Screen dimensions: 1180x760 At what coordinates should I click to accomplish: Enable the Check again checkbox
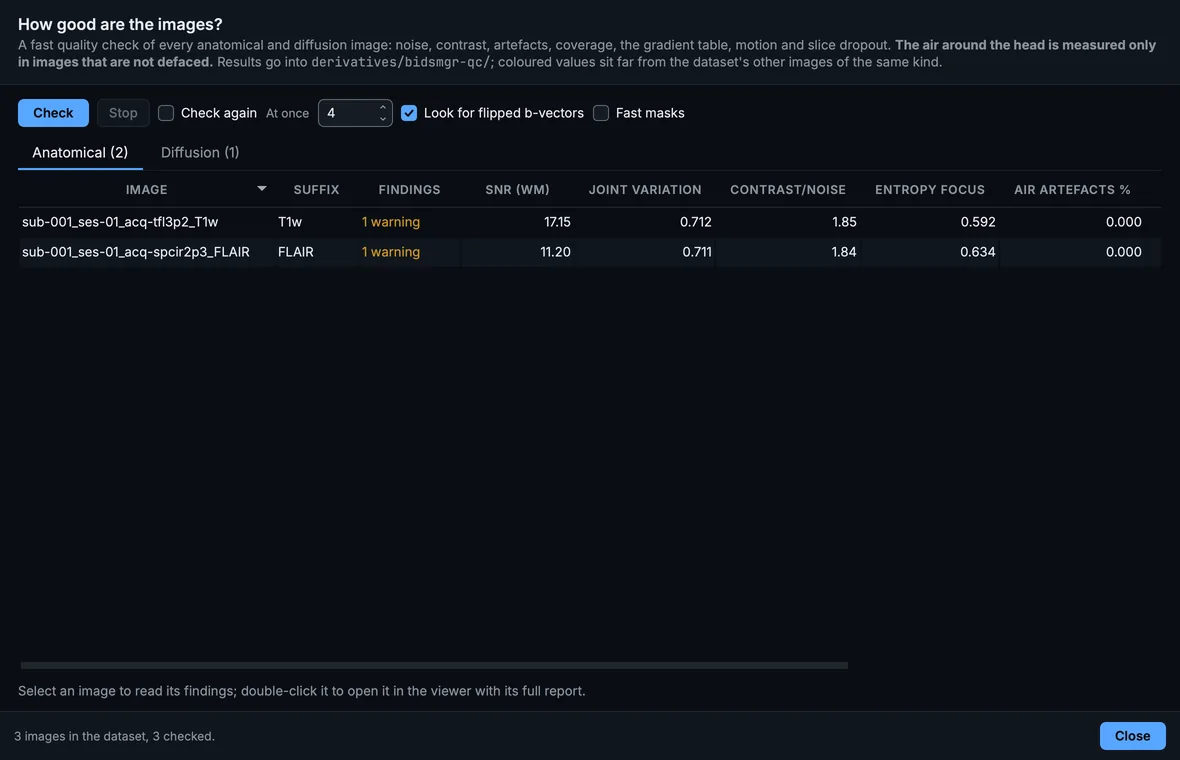166,113
